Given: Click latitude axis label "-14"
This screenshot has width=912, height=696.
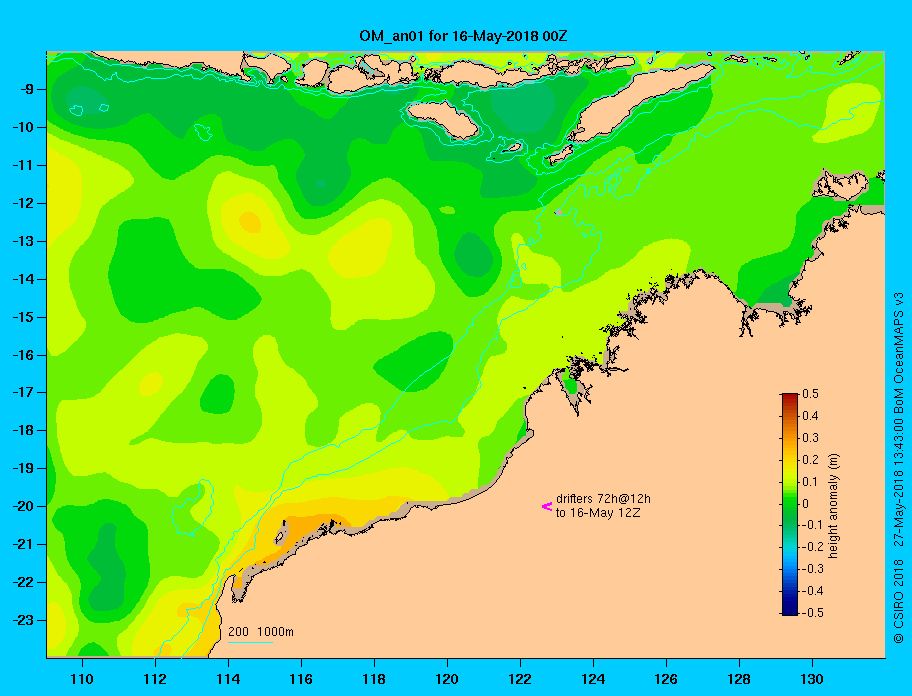Looking at the screenshot, I should coord(24,279).
